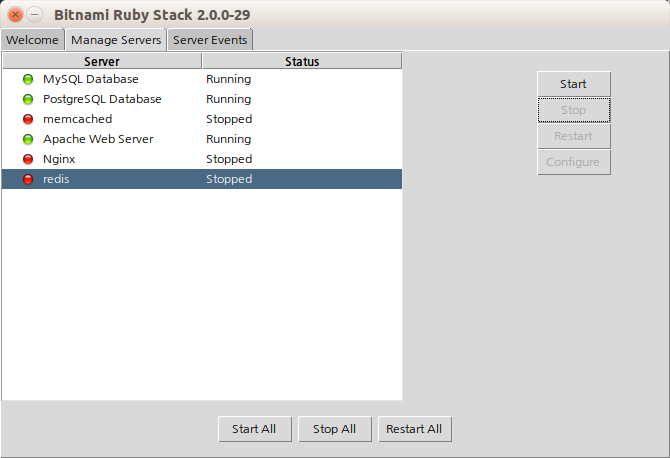Click the Configure button
The image size is (670, 458).
click(x=573, y=162)
